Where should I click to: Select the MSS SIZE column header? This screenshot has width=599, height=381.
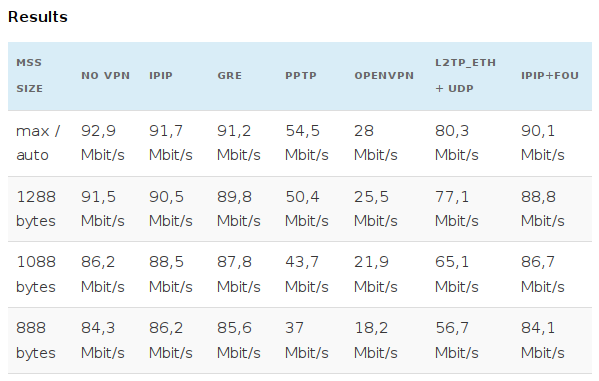click(29, 76)
